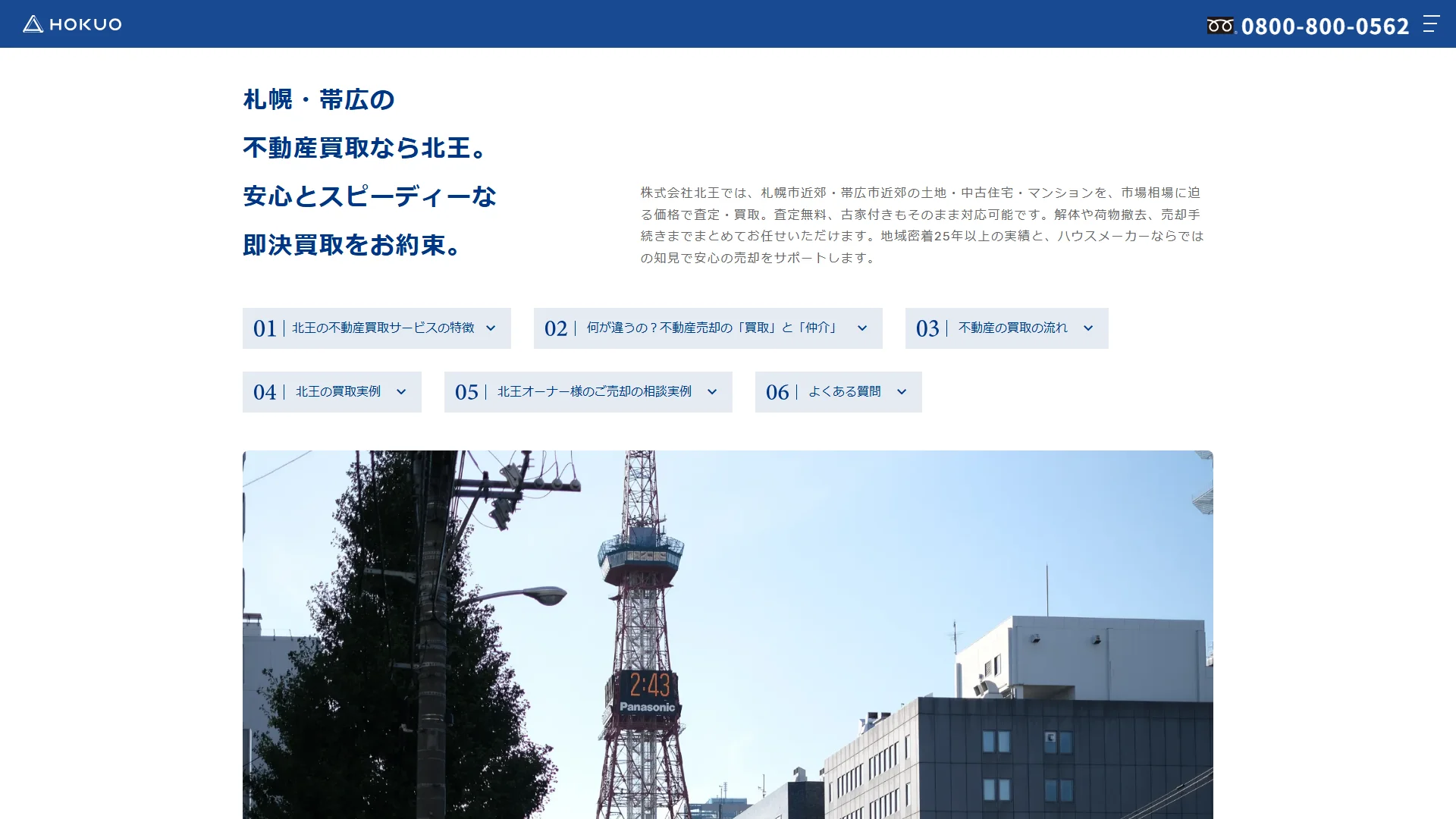This screenshot has height=819, width=1456.
Task: Click chevron beside 北王の買取実例
Action: [x=401, y=392]
